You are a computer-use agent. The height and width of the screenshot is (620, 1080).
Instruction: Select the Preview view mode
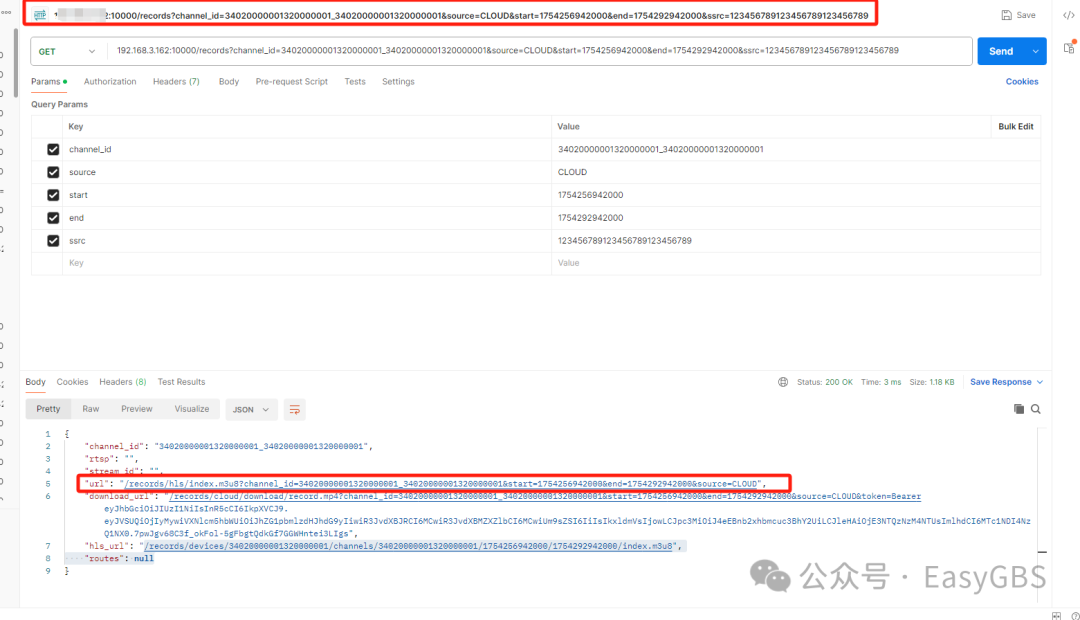[136, 409]
